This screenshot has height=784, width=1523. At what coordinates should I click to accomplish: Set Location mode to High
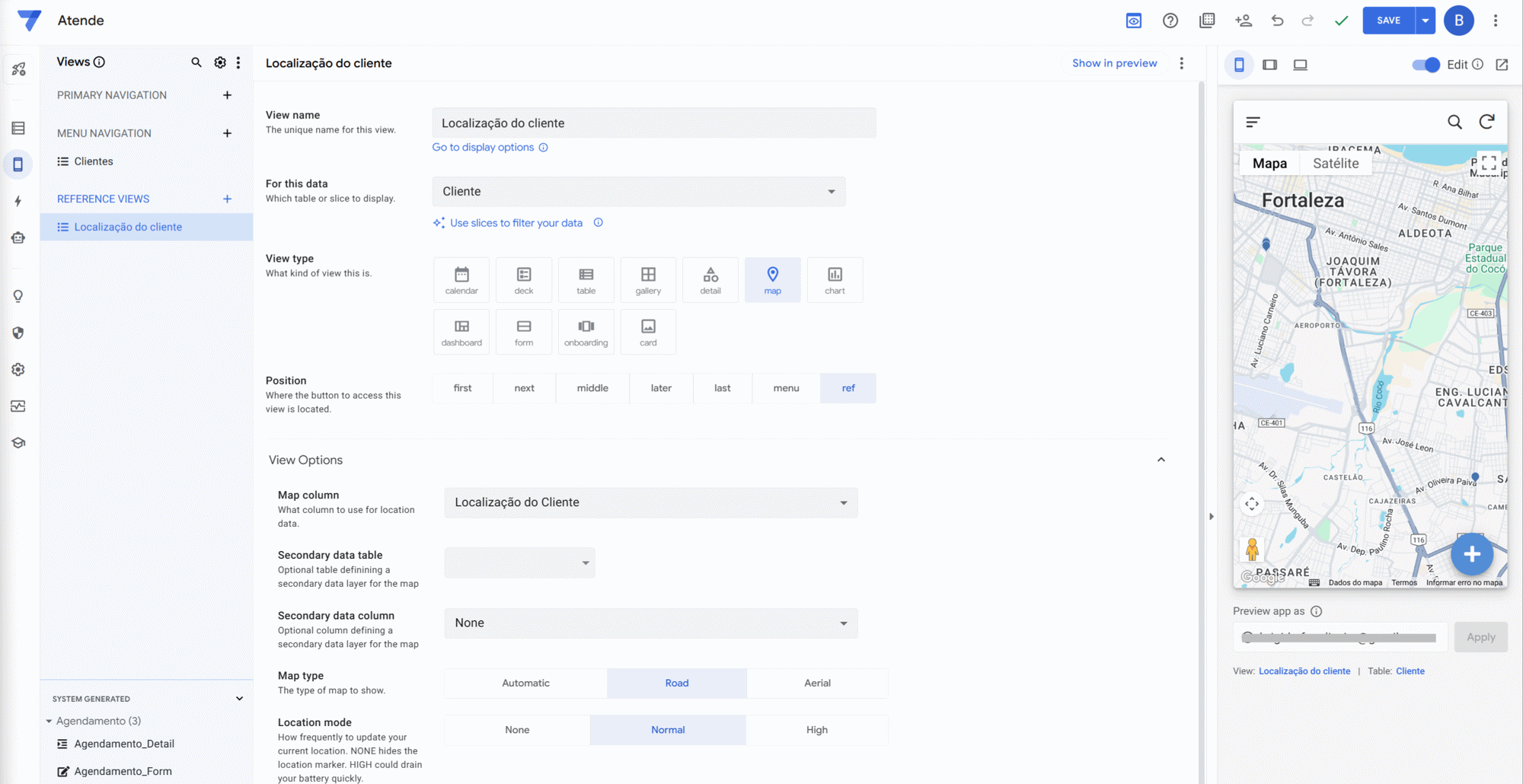816,730
